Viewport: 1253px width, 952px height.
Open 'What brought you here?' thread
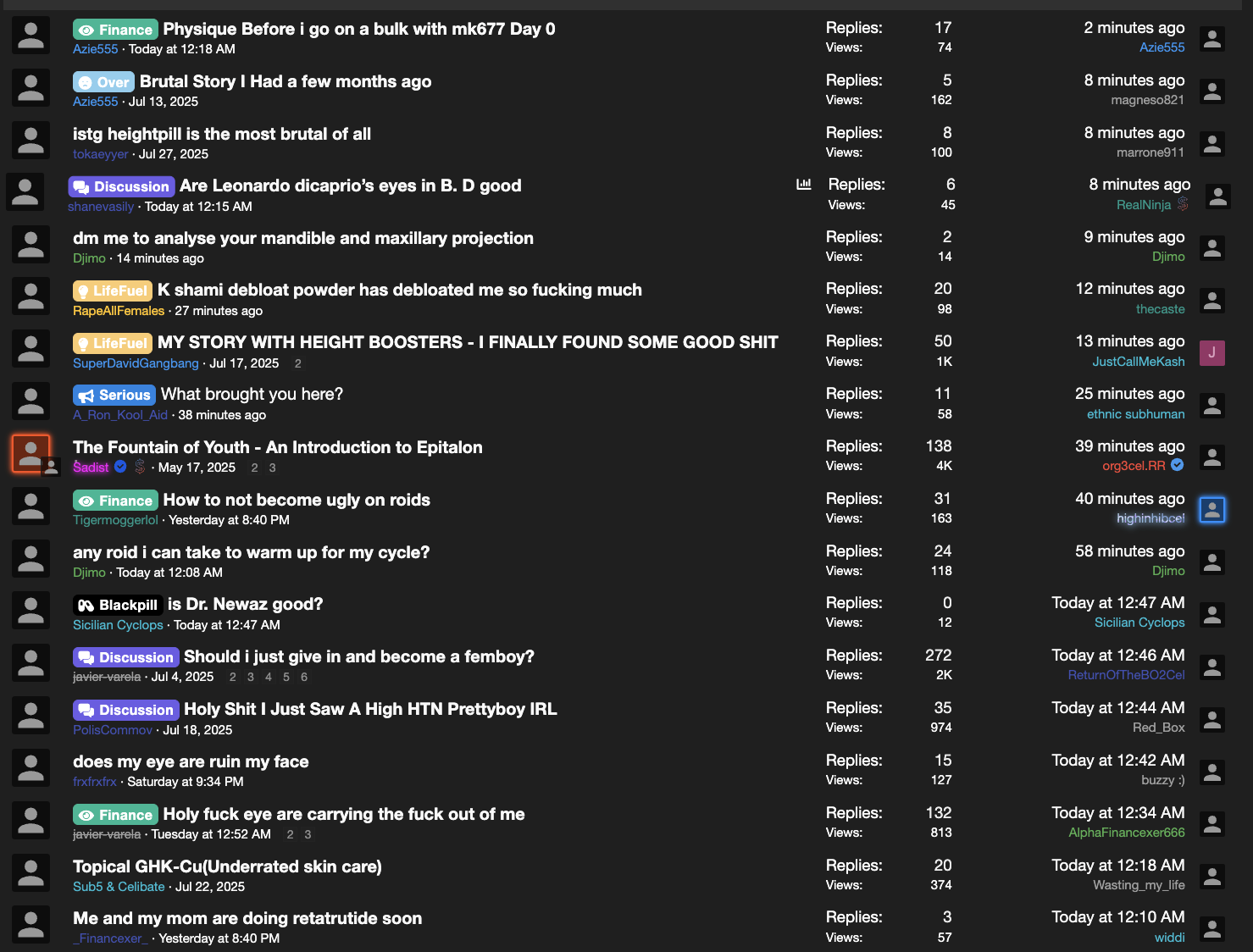[252, 395]
